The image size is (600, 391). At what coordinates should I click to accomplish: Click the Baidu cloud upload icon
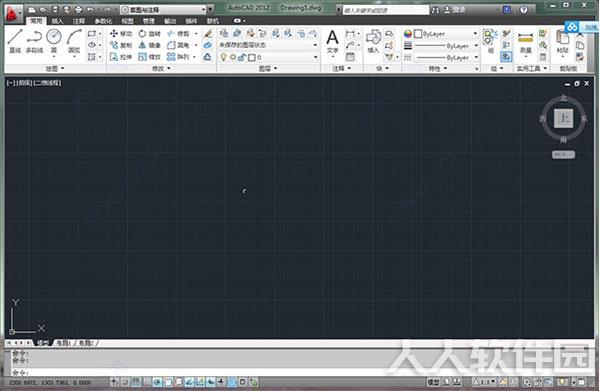pos(572,27)
